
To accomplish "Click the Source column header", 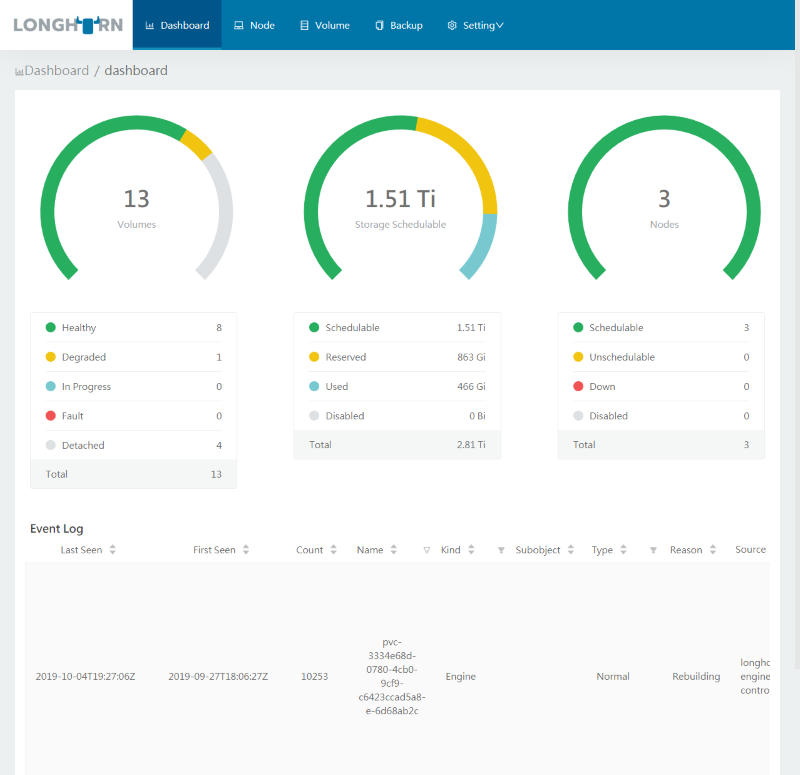I will [x=751, y=549].
